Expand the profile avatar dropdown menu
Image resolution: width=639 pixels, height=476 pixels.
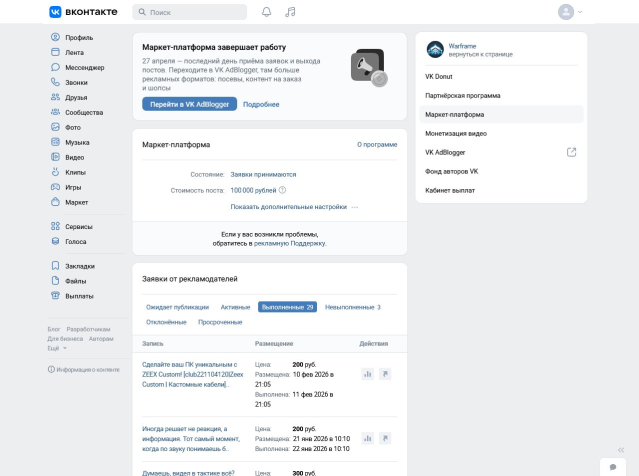click(570, 12)
